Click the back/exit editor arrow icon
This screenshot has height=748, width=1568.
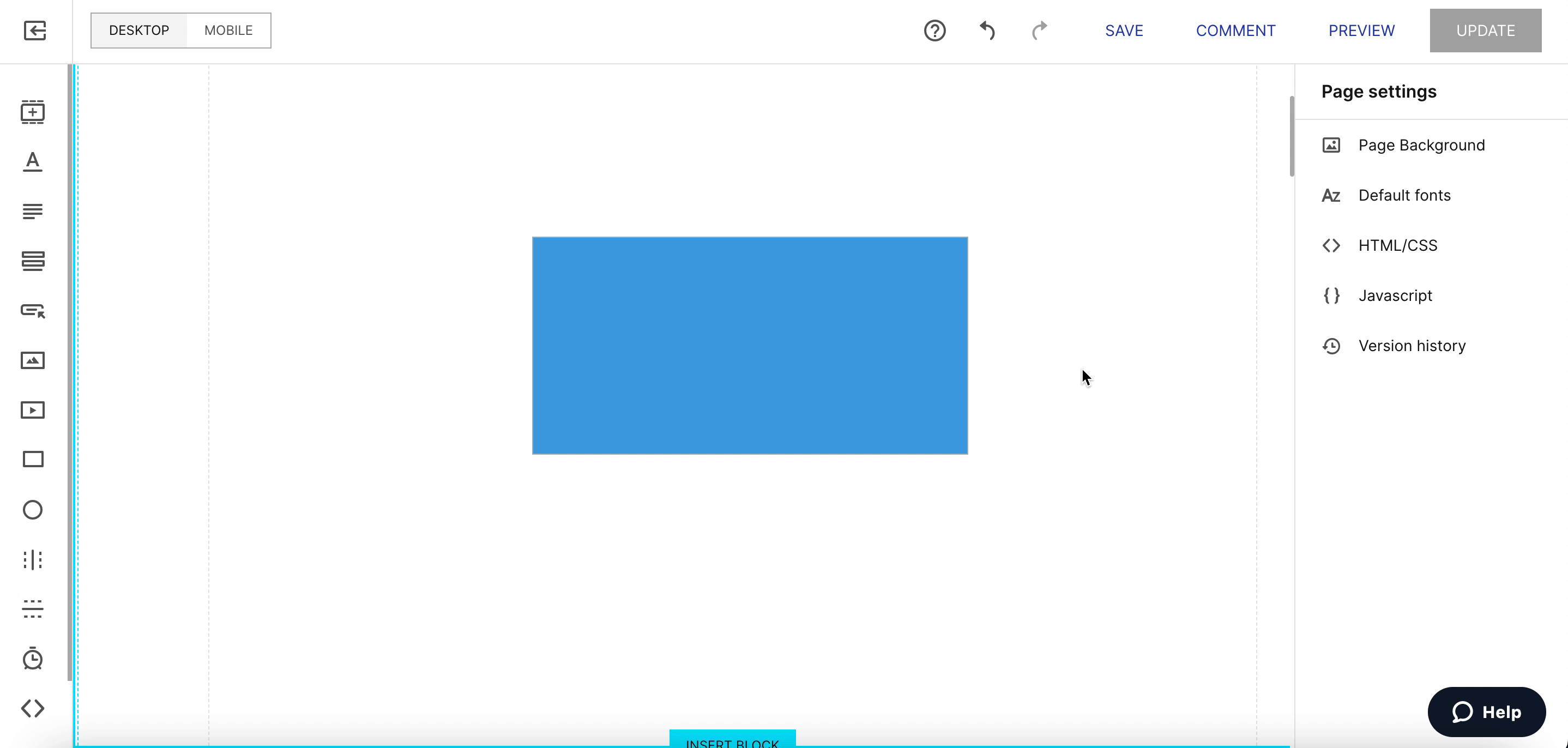[x=35, y=31]
